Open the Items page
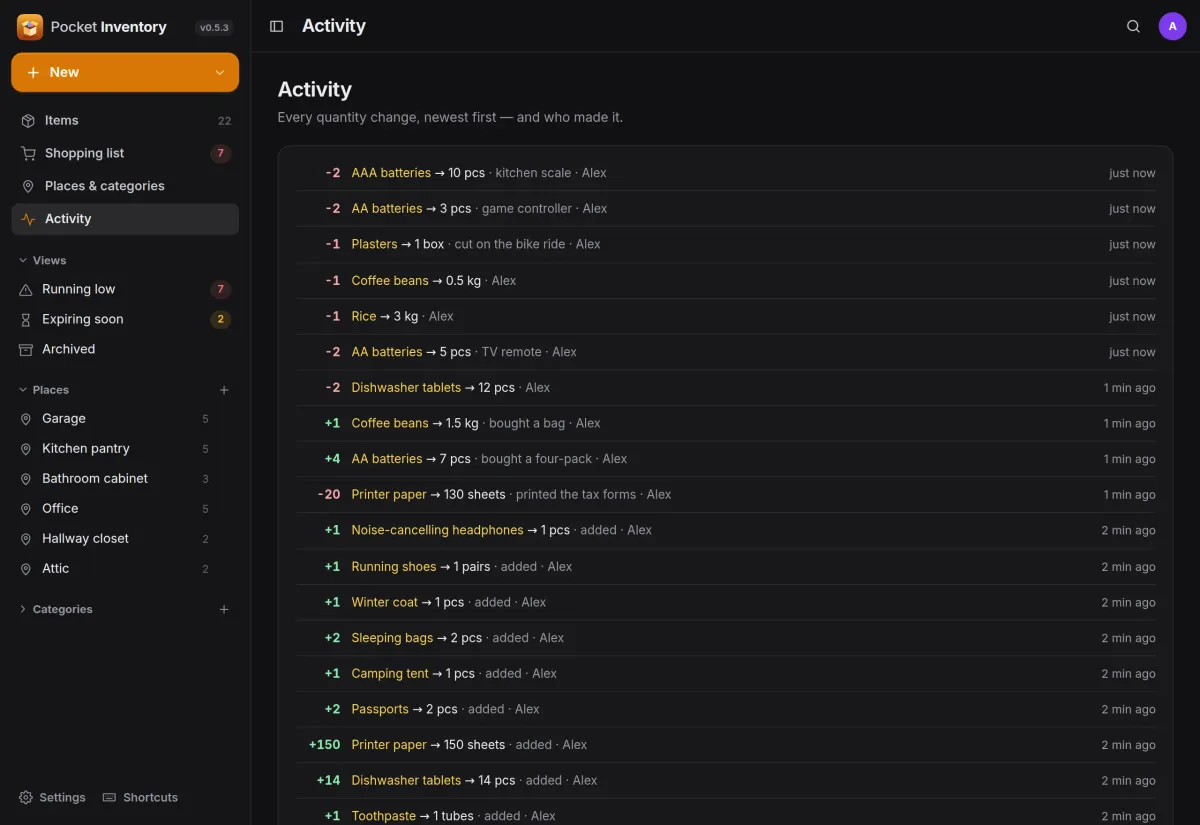The image size is (1200, 825). pos(125,120)
